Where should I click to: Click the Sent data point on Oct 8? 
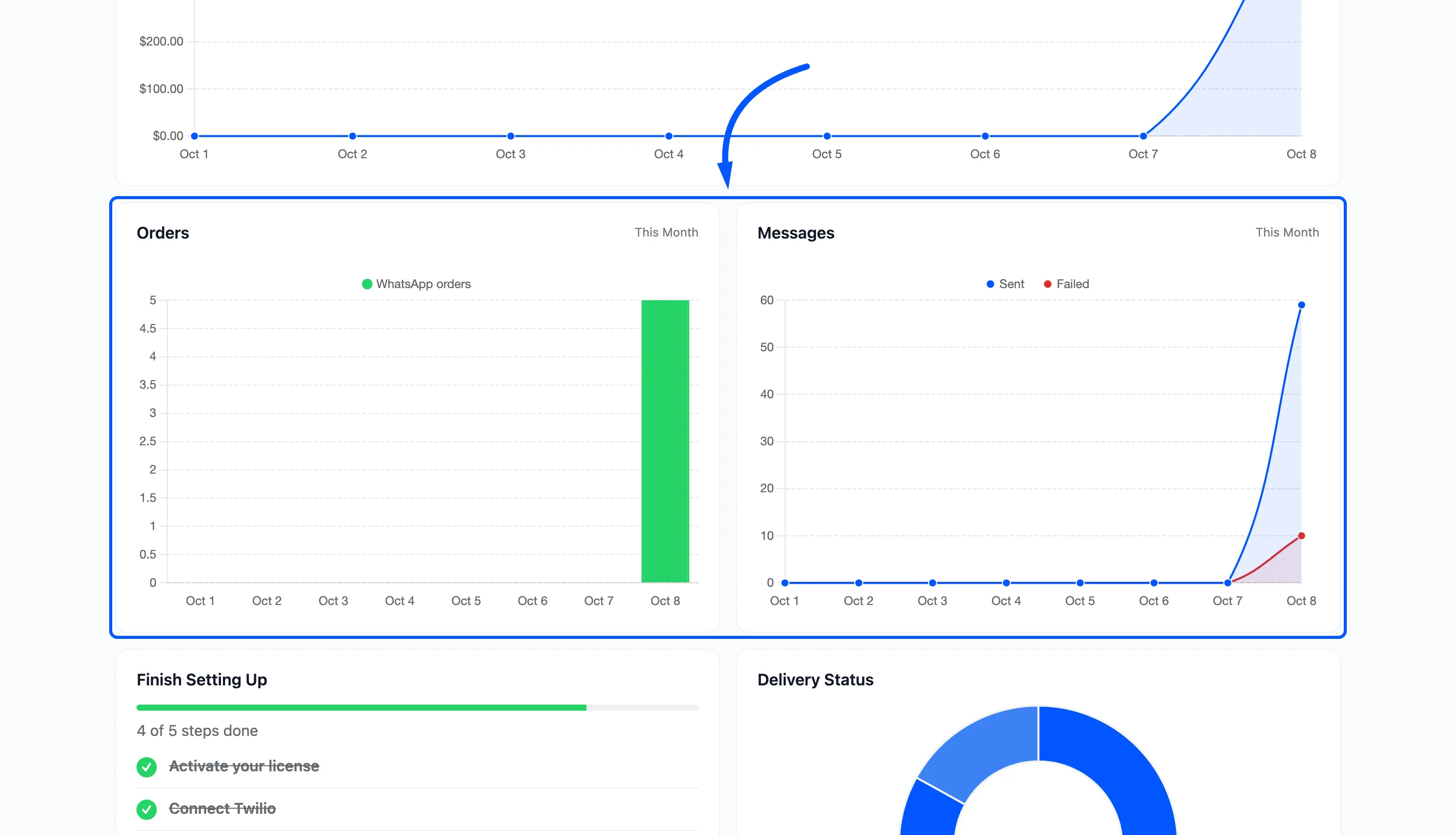tap(1301, 305)
